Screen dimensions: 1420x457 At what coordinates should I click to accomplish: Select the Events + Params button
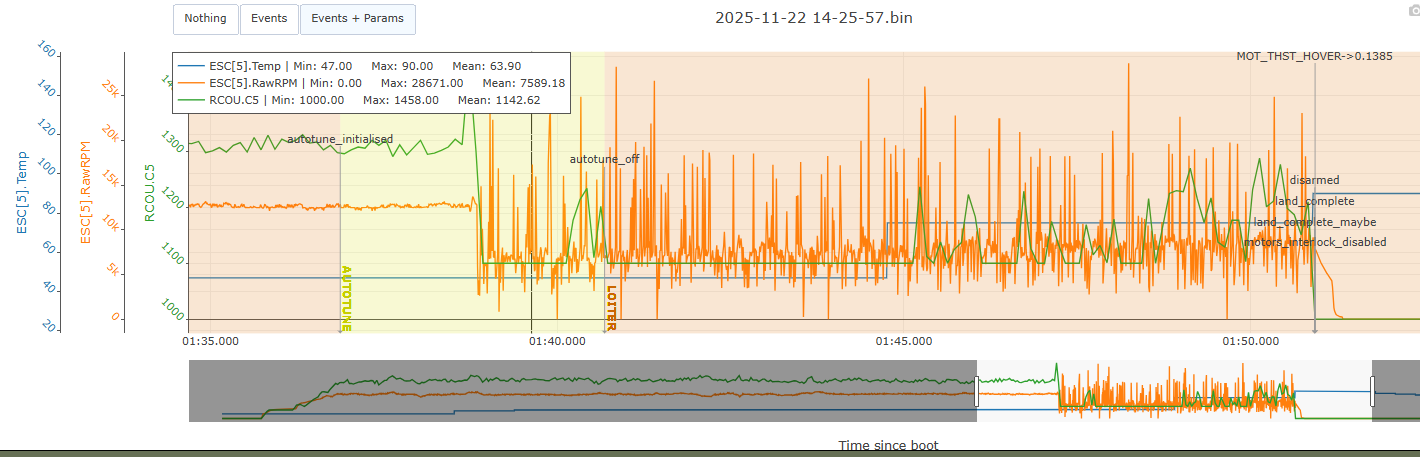(357, 18)
